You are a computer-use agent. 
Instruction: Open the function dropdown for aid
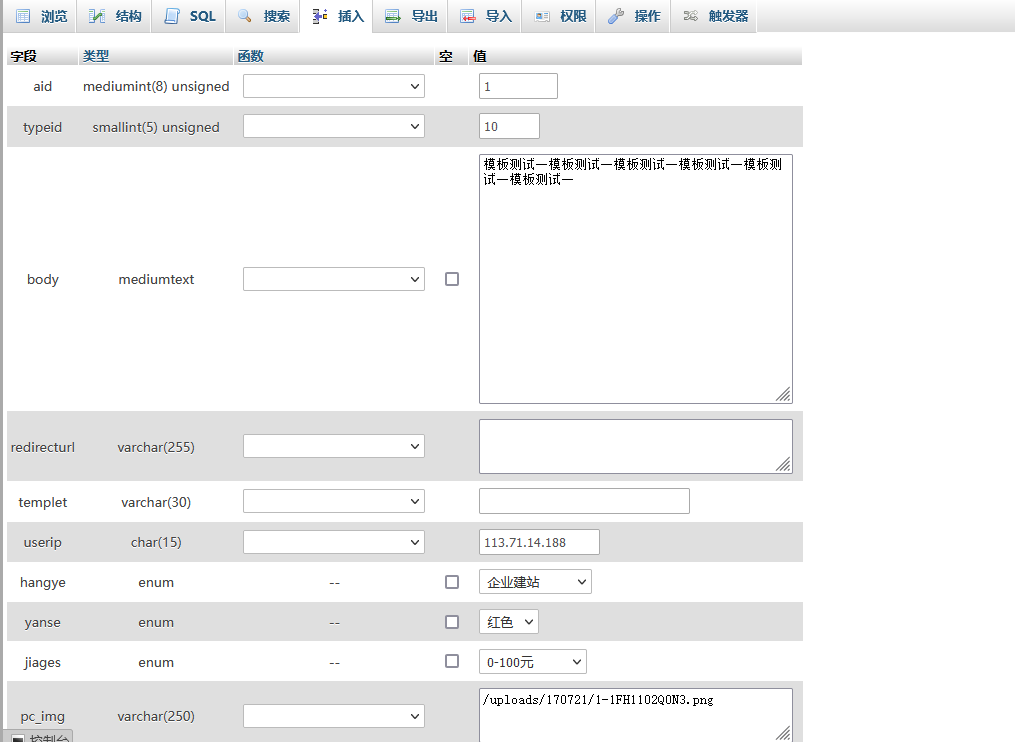[334, 86]
